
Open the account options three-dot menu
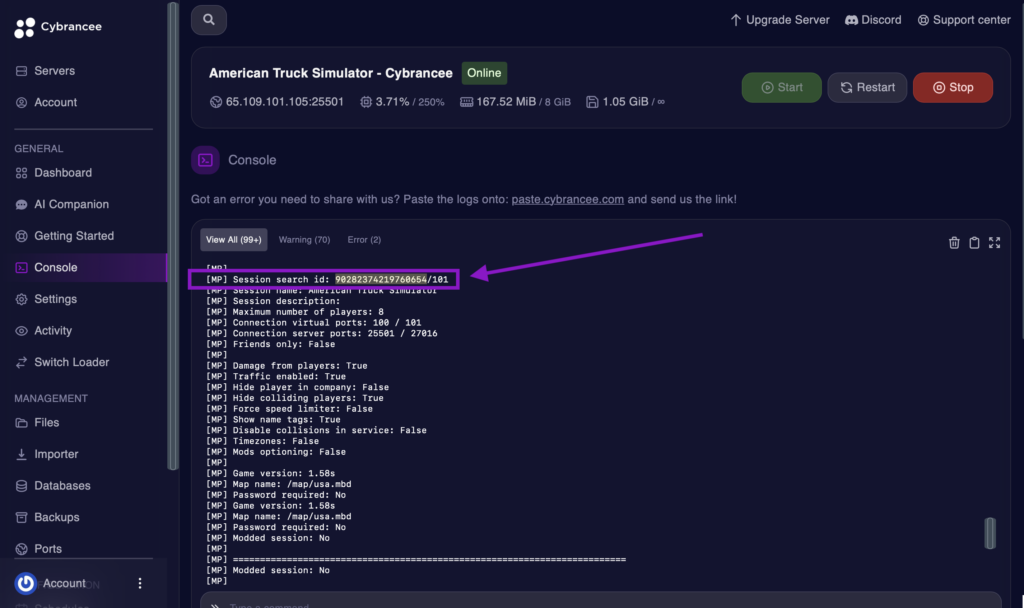[x=140, y=583]
